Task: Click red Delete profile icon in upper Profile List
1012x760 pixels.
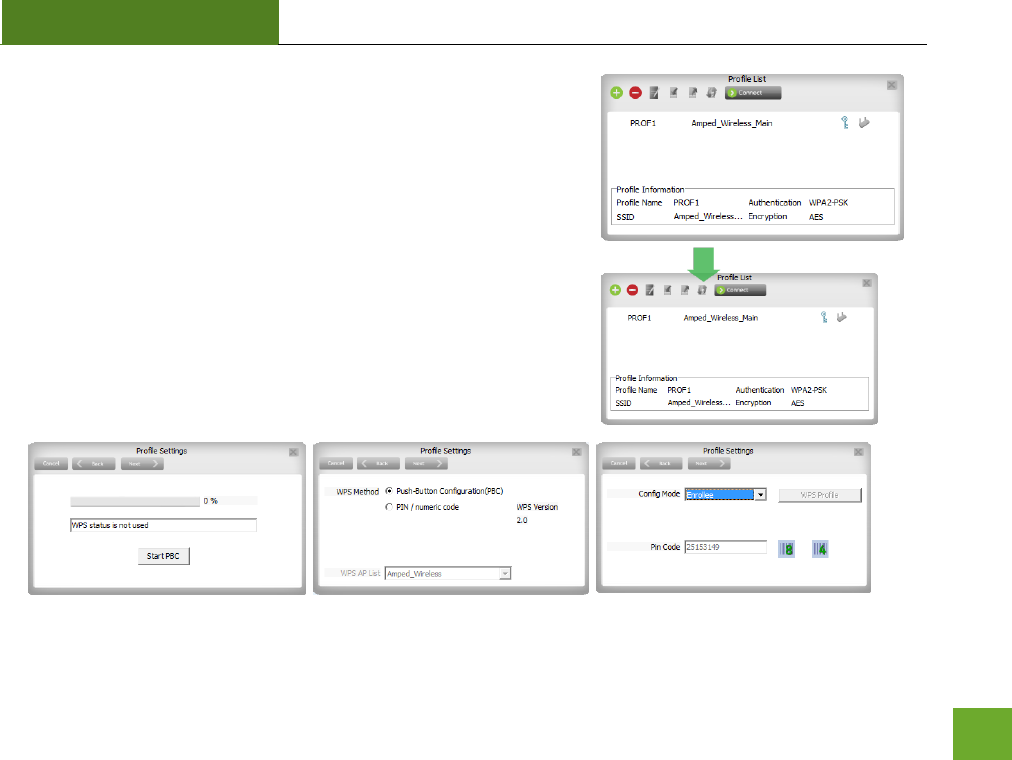Action: coord(635,93)
